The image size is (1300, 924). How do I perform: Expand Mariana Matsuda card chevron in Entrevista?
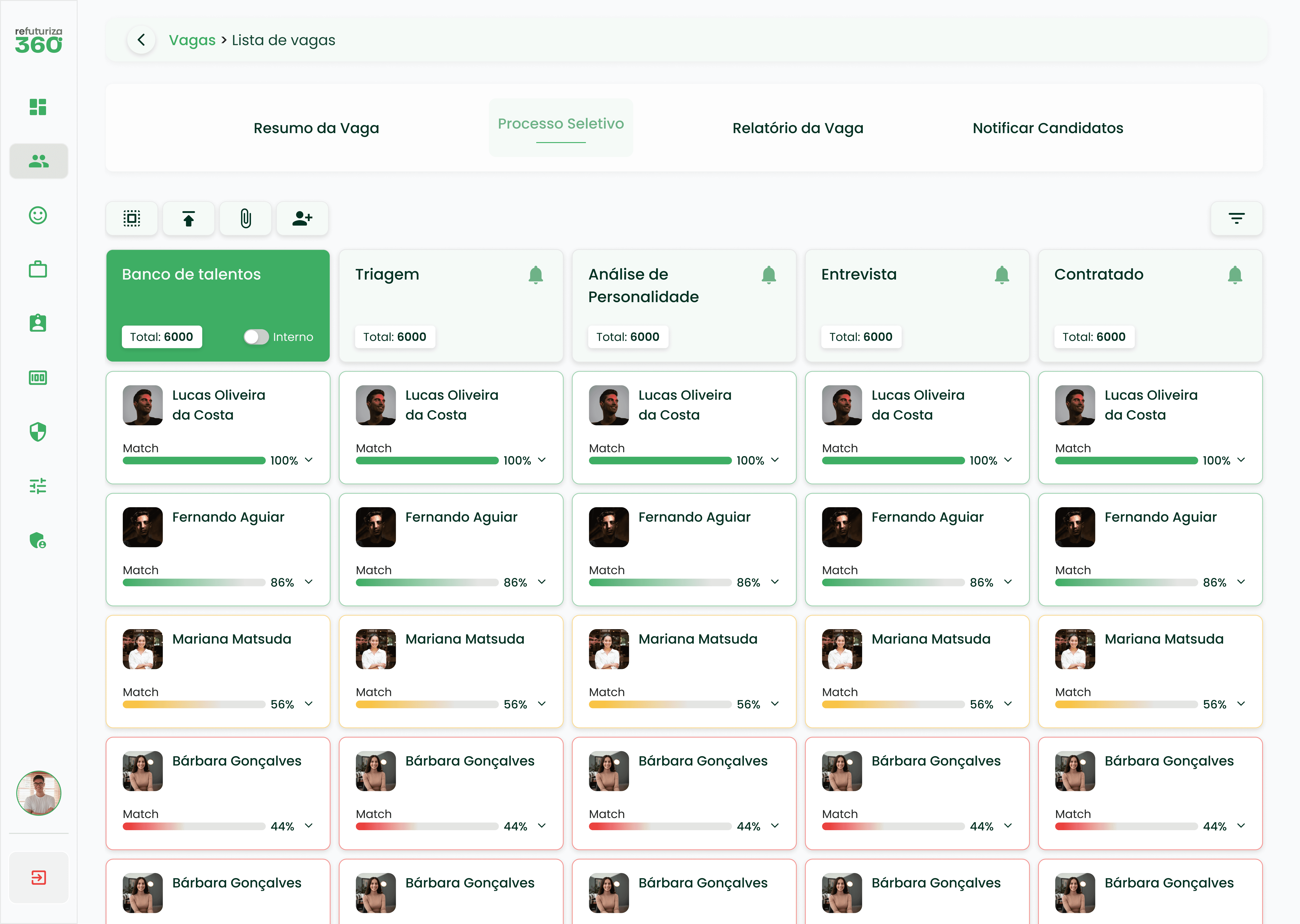click(x=1008, y=704)
